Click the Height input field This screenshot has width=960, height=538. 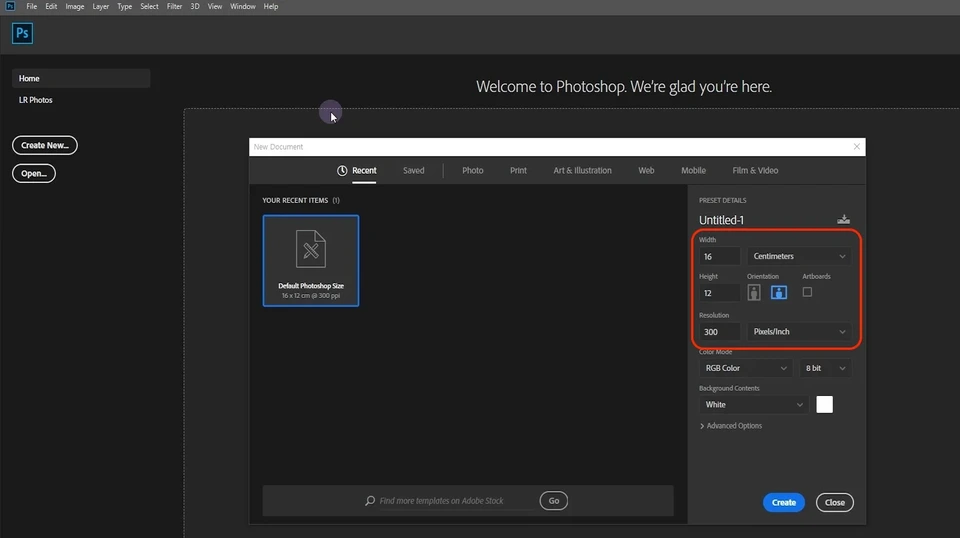(x=719, y=293)
